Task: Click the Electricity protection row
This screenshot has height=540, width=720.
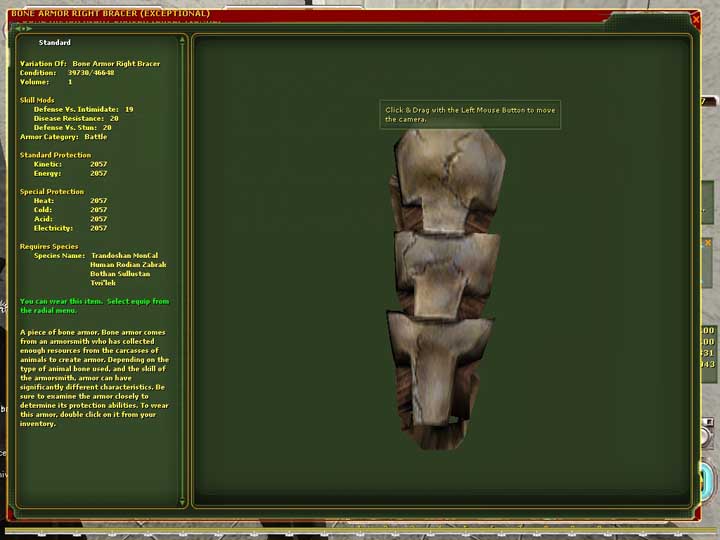Action: click(70, 228)
